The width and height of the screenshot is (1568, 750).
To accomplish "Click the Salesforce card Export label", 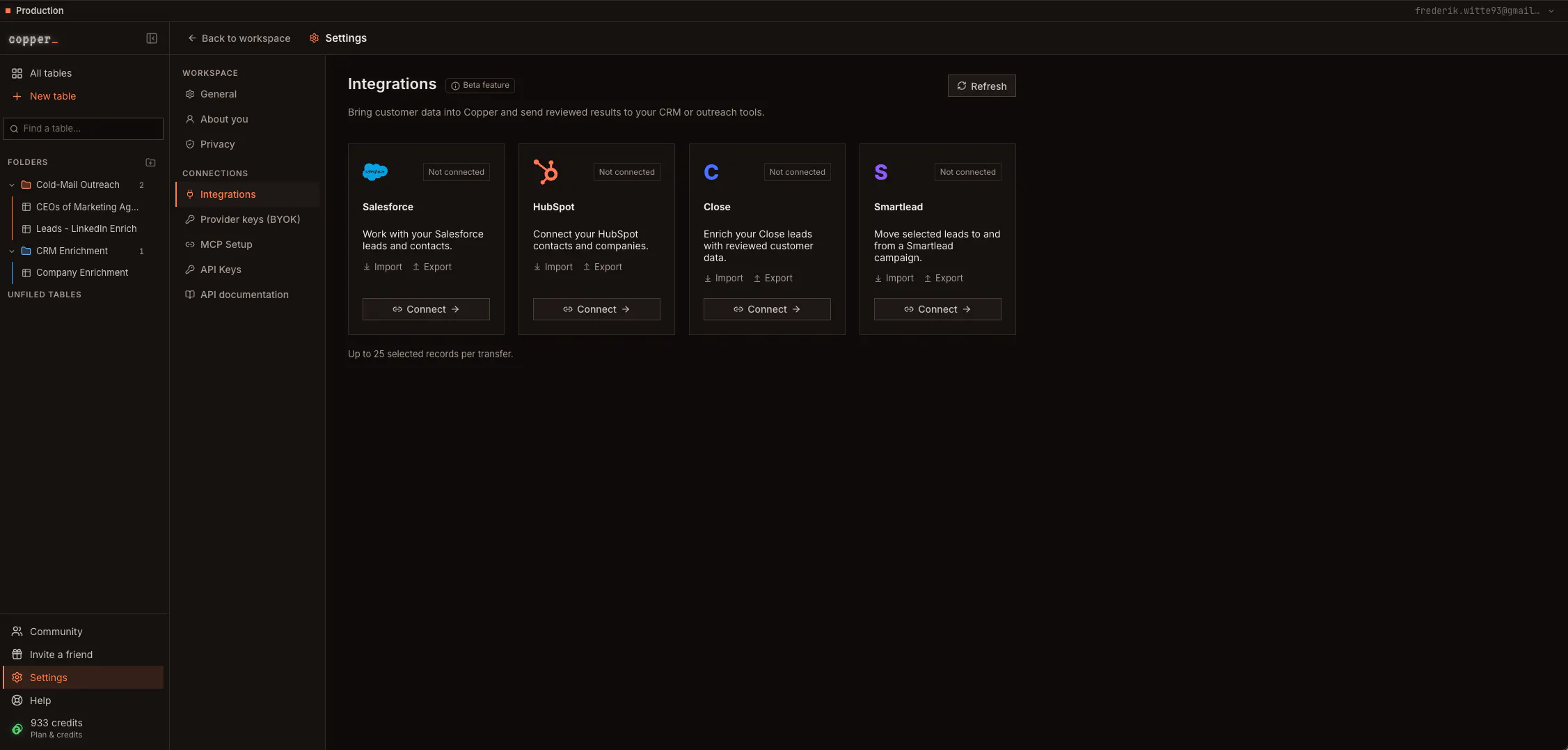I will tap(432, 267).
